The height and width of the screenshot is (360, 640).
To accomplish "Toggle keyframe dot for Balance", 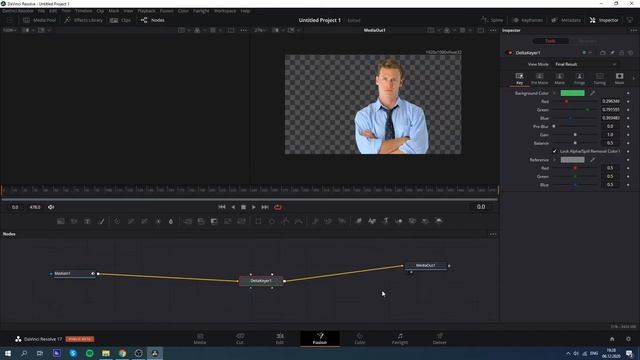I will (628, 143).
